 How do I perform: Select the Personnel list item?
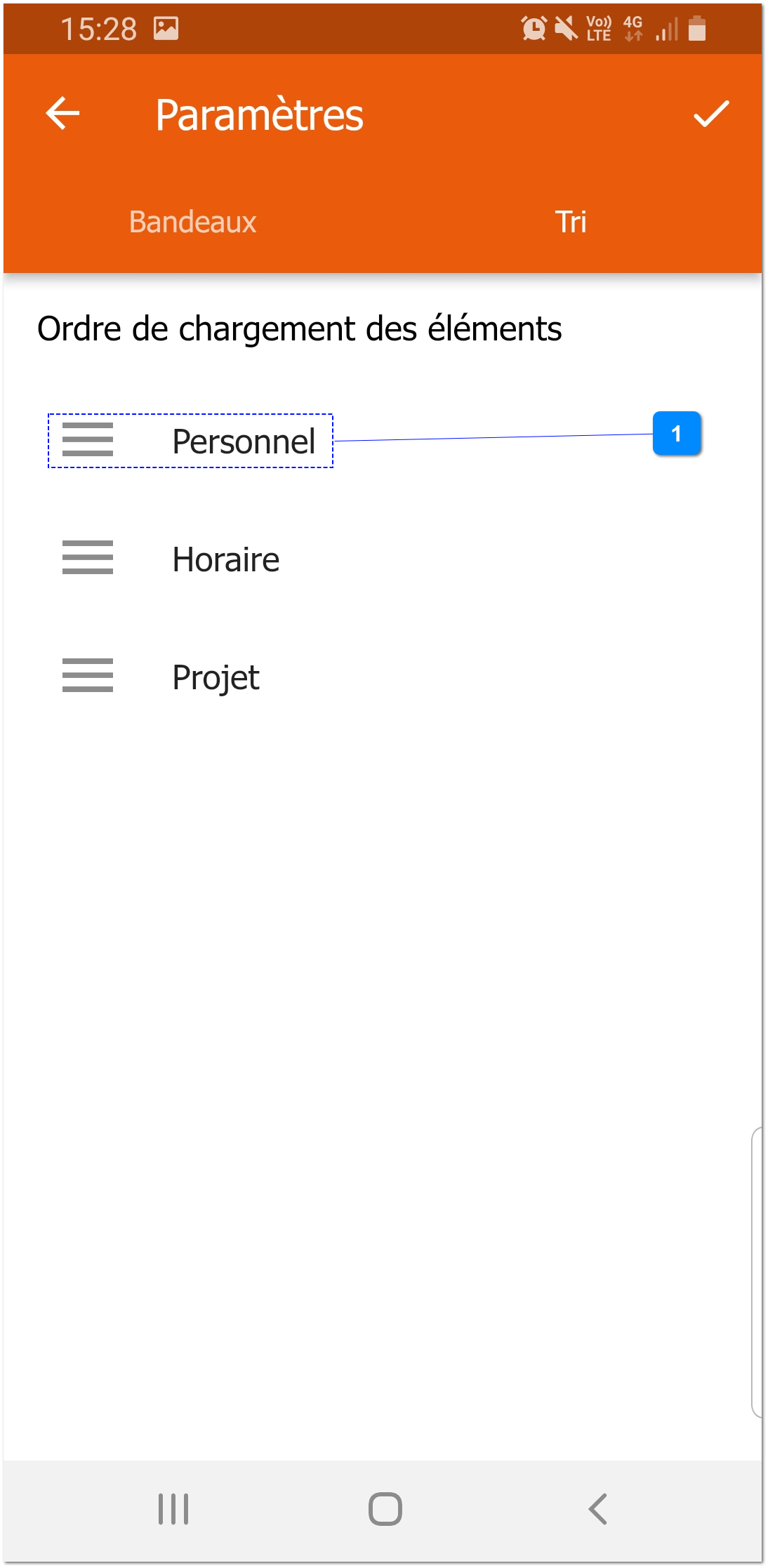click(x=243, y=441)
